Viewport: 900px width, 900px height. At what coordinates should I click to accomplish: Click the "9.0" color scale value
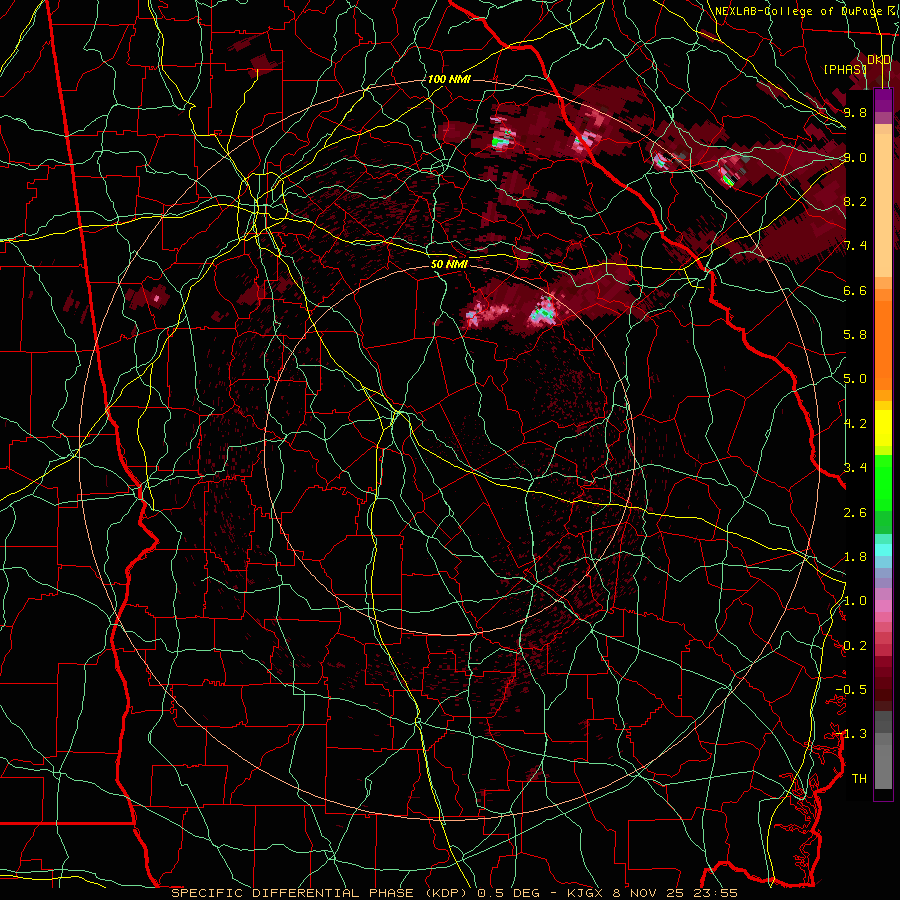click(855, 157)
